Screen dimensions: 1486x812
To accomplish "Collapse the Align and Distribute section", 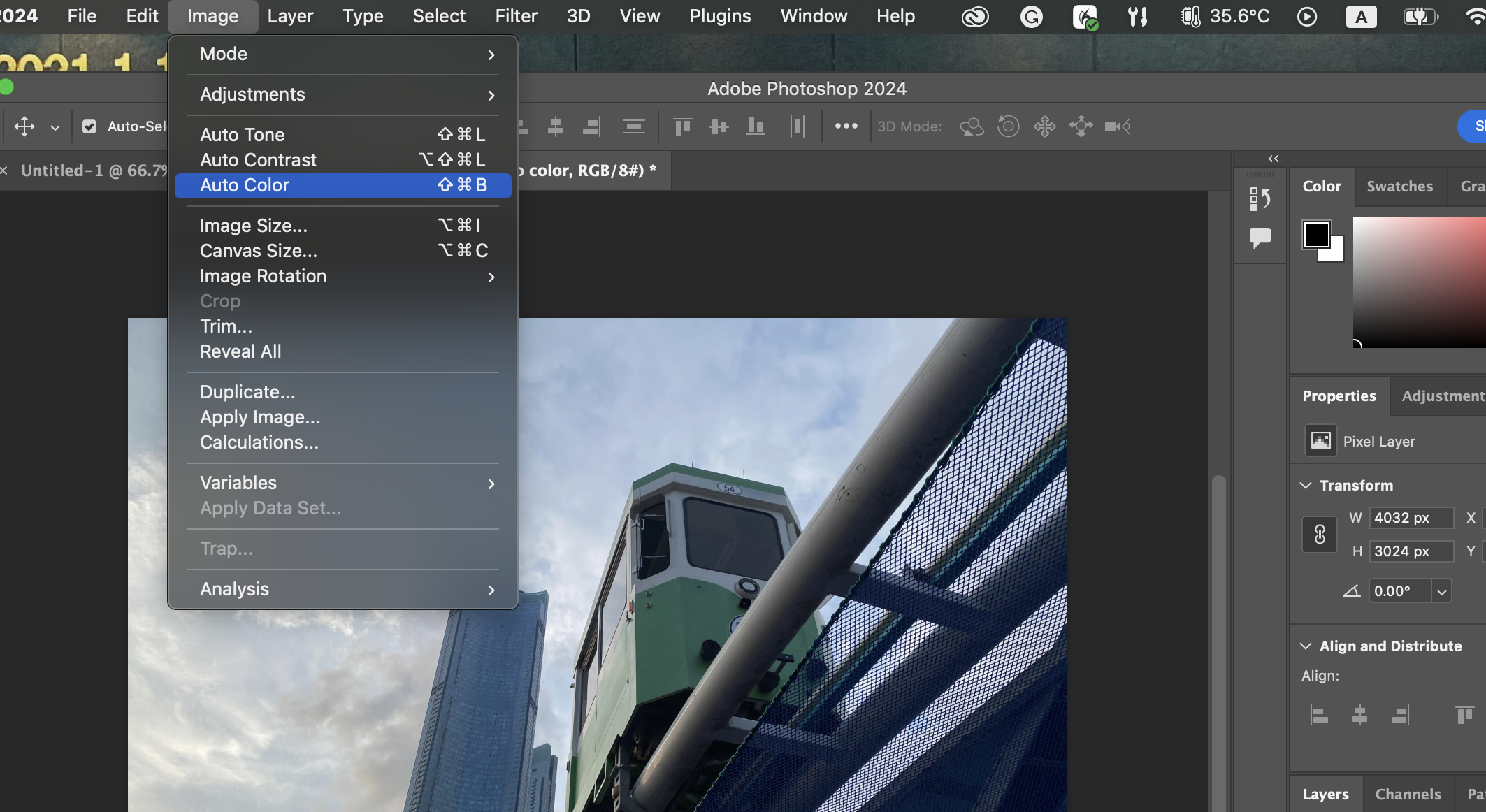I will [x=1305, y=646].
